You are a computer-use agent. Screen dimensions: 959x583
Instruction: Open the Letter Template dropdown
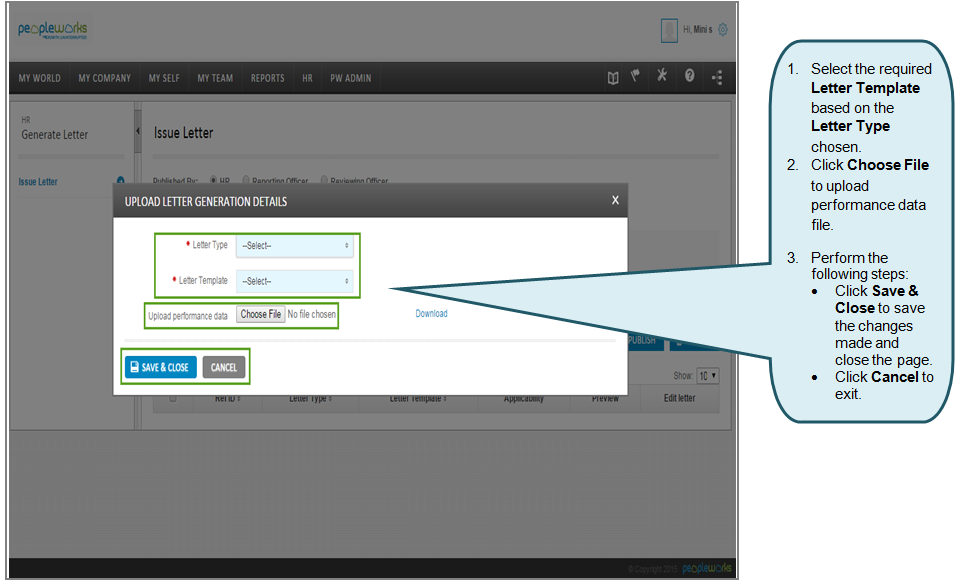[x=295, y=281]
